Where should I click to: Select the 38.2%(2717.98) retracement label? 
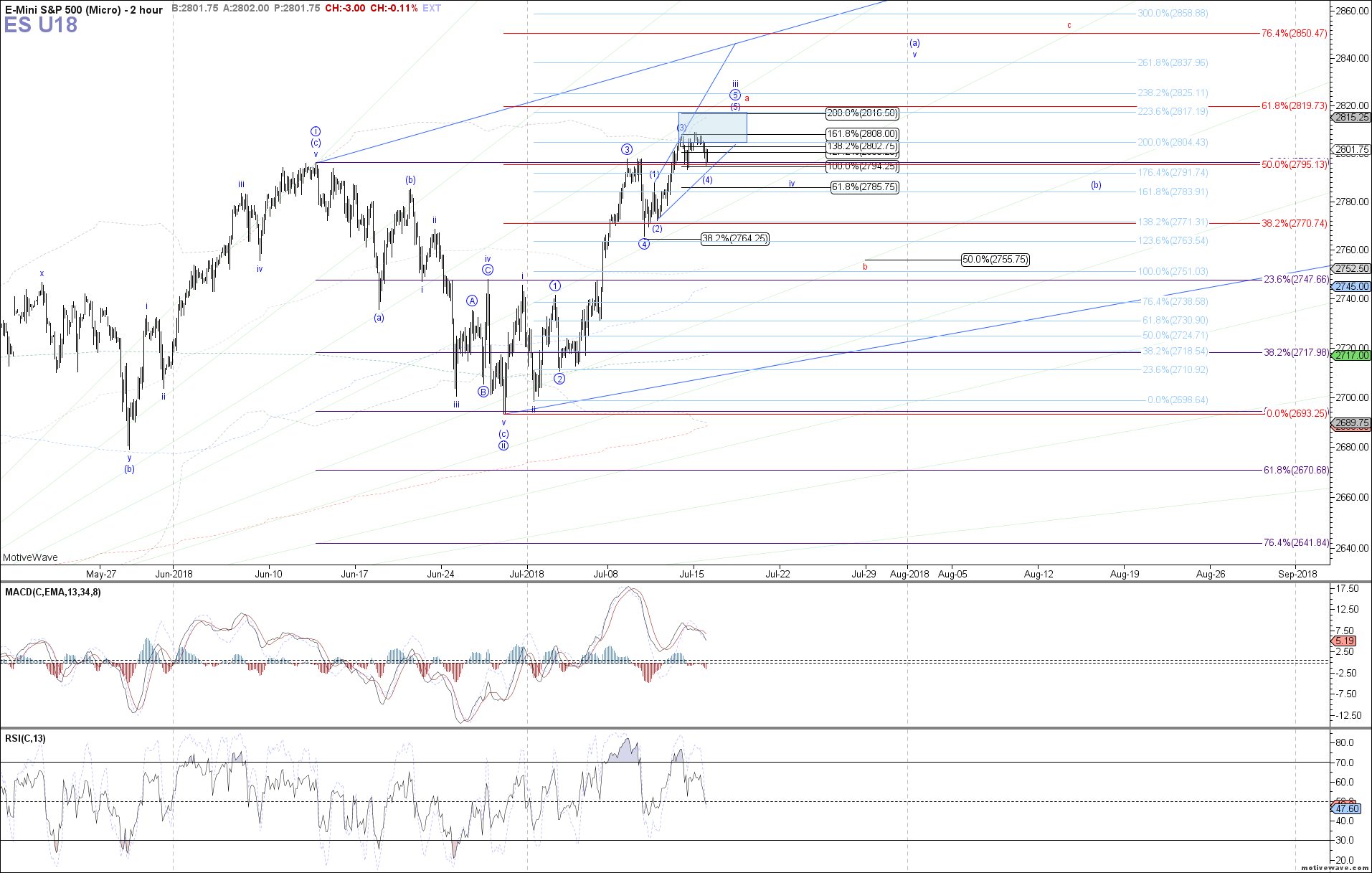coord(1295,353)
